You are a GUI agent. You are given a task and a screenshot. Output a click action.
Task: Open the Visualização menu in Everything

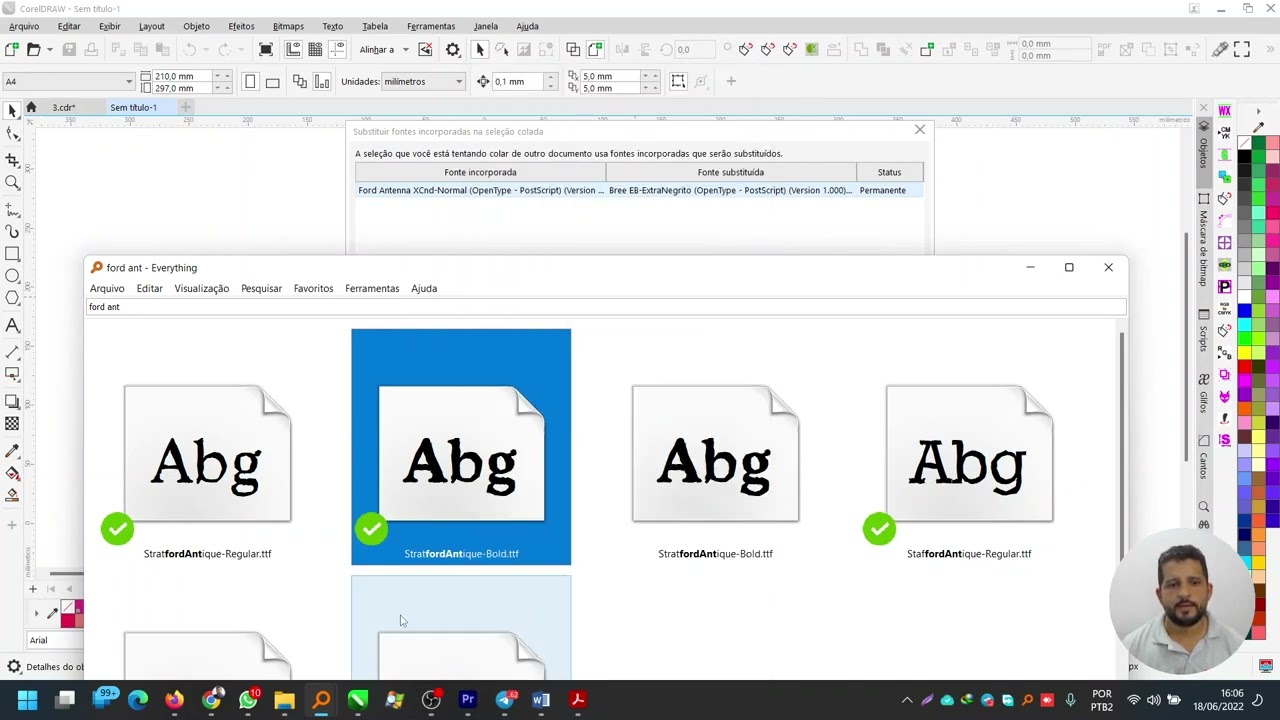[x=201, y=288]
